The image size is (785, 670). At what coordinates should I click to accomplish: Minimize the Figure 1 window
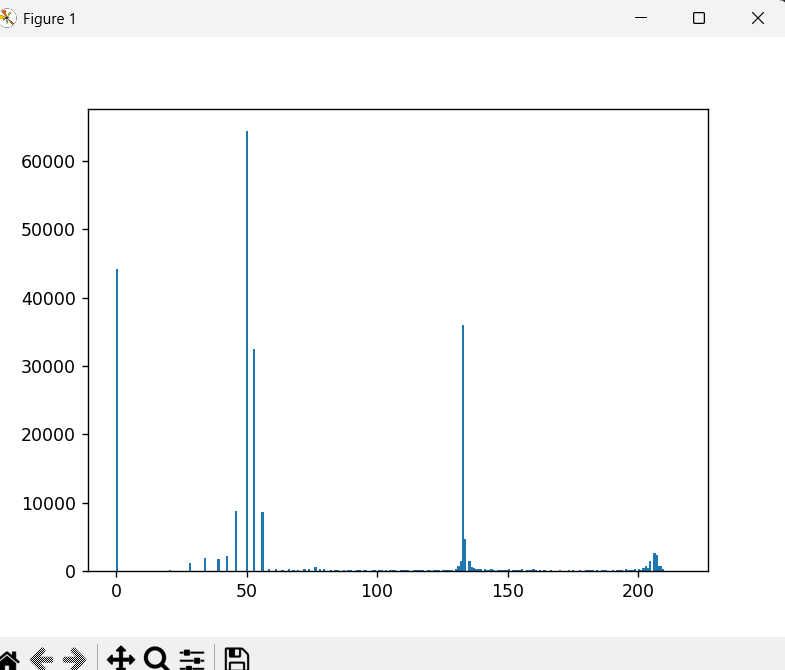[641, 18]
